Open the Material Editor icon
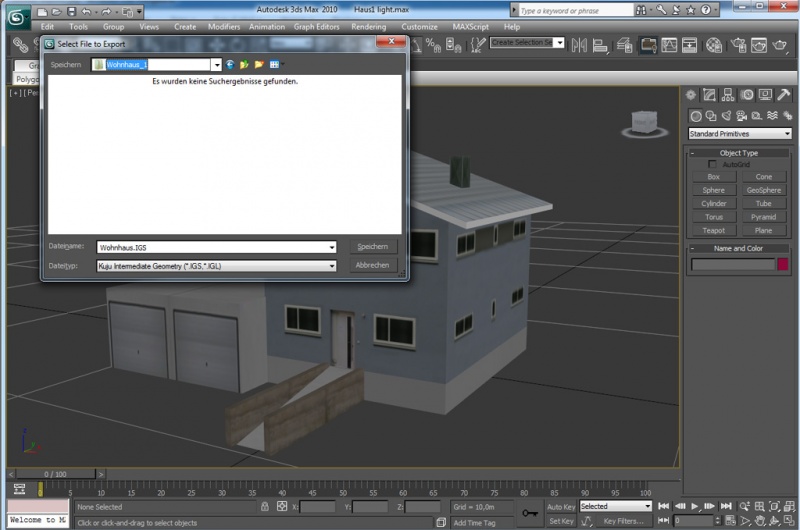Screen dimensions: 800x530 714,45
